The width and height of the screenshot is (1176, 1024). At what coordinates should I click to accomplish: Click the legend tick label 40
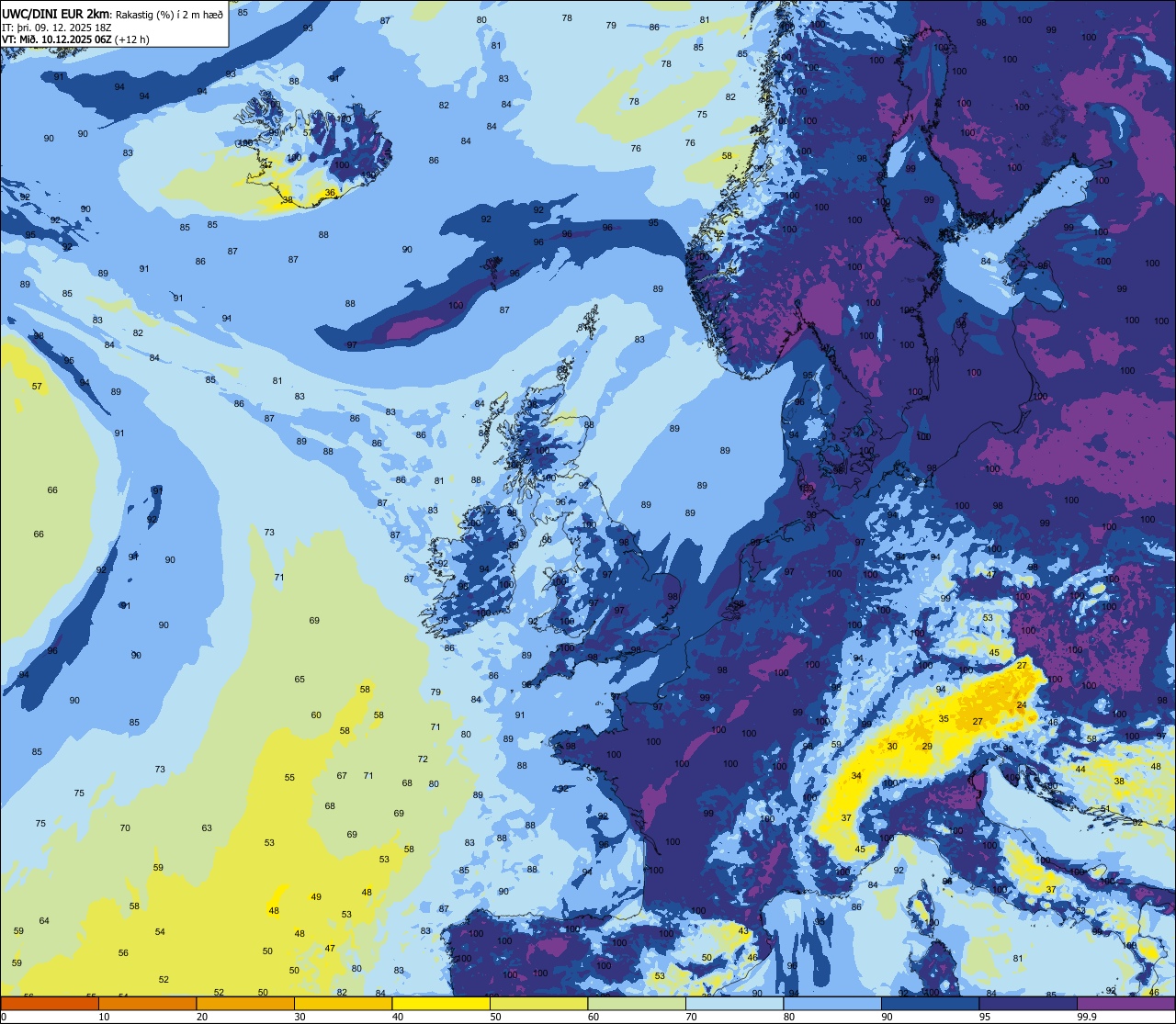pyautogui.click(x=398, y=1017)
